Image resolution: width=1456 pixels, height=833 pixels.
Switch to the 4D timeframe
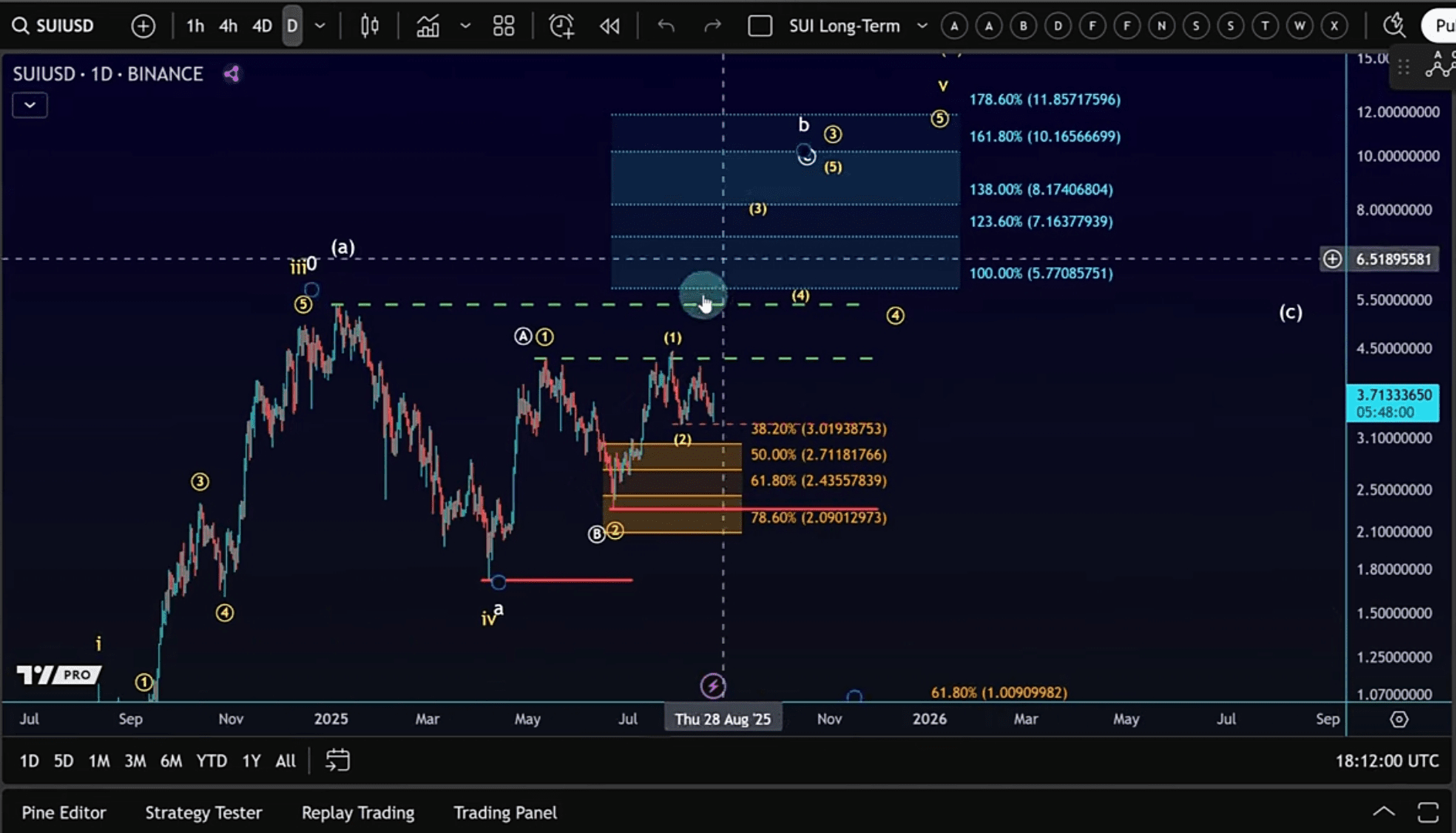tap(262, 26)
